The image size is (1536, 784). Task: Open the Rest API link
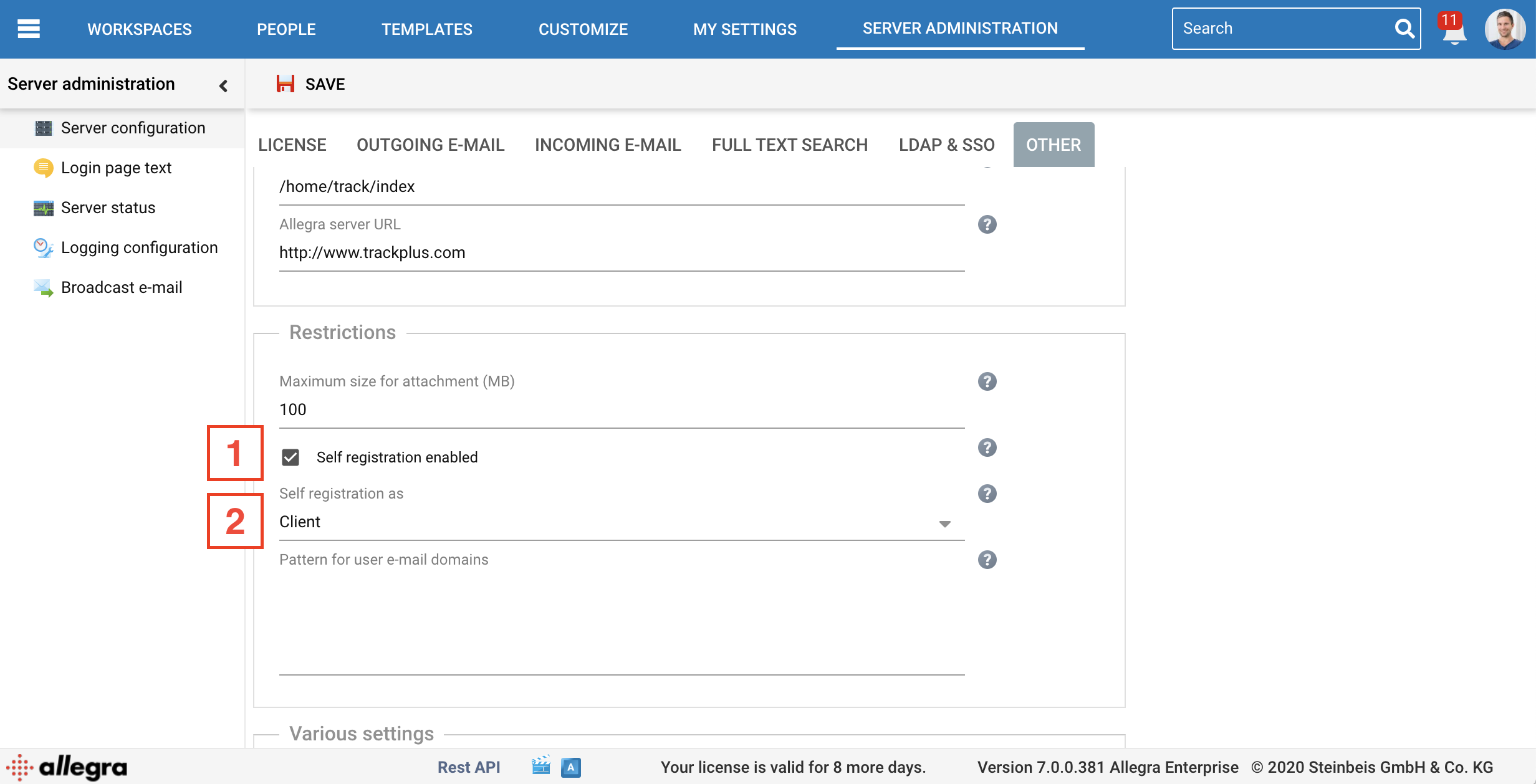click(469, 767)
